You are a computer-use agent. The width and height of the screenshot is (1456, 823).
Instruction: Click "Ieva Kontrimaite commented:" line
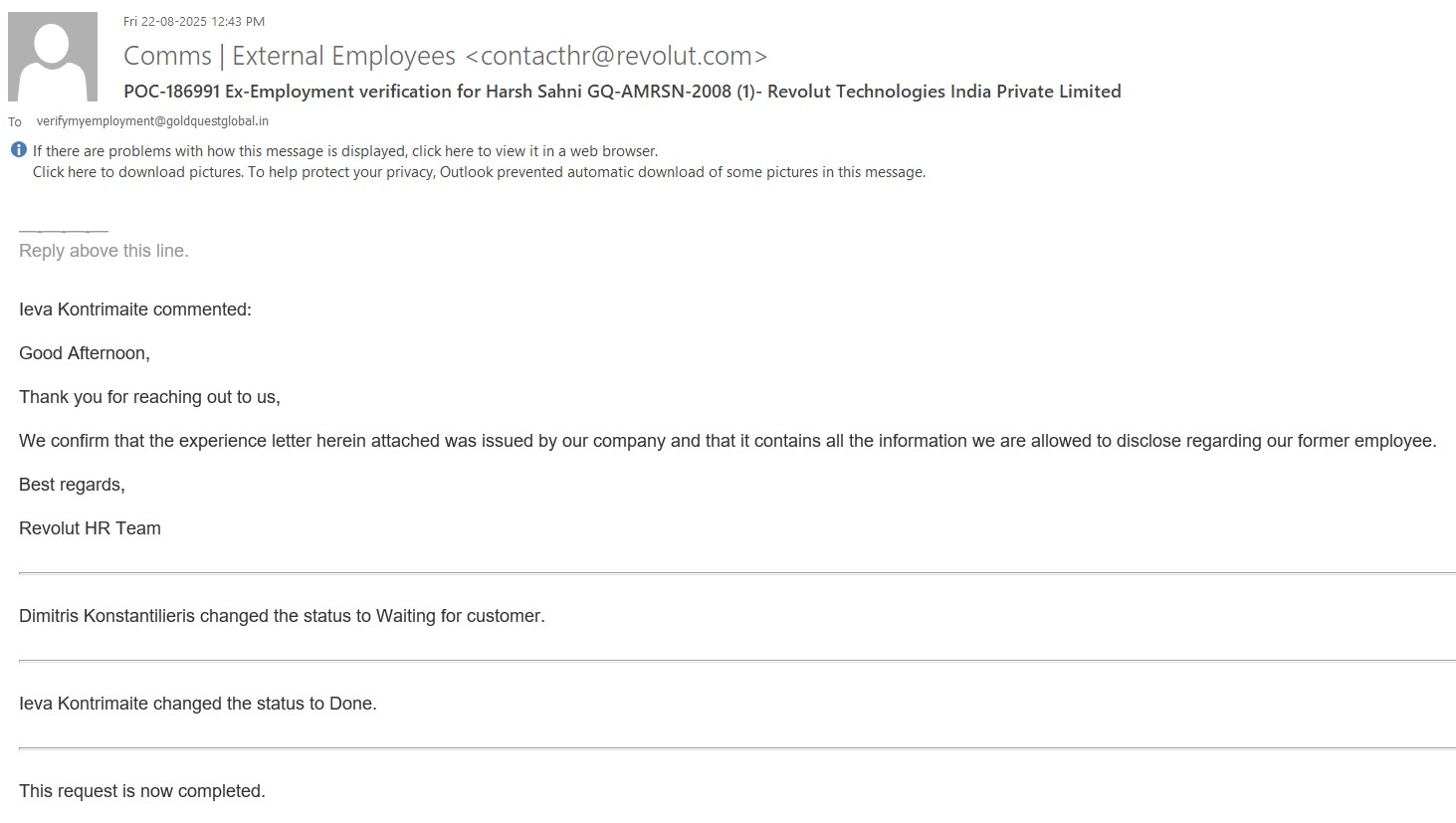[135, 309]
